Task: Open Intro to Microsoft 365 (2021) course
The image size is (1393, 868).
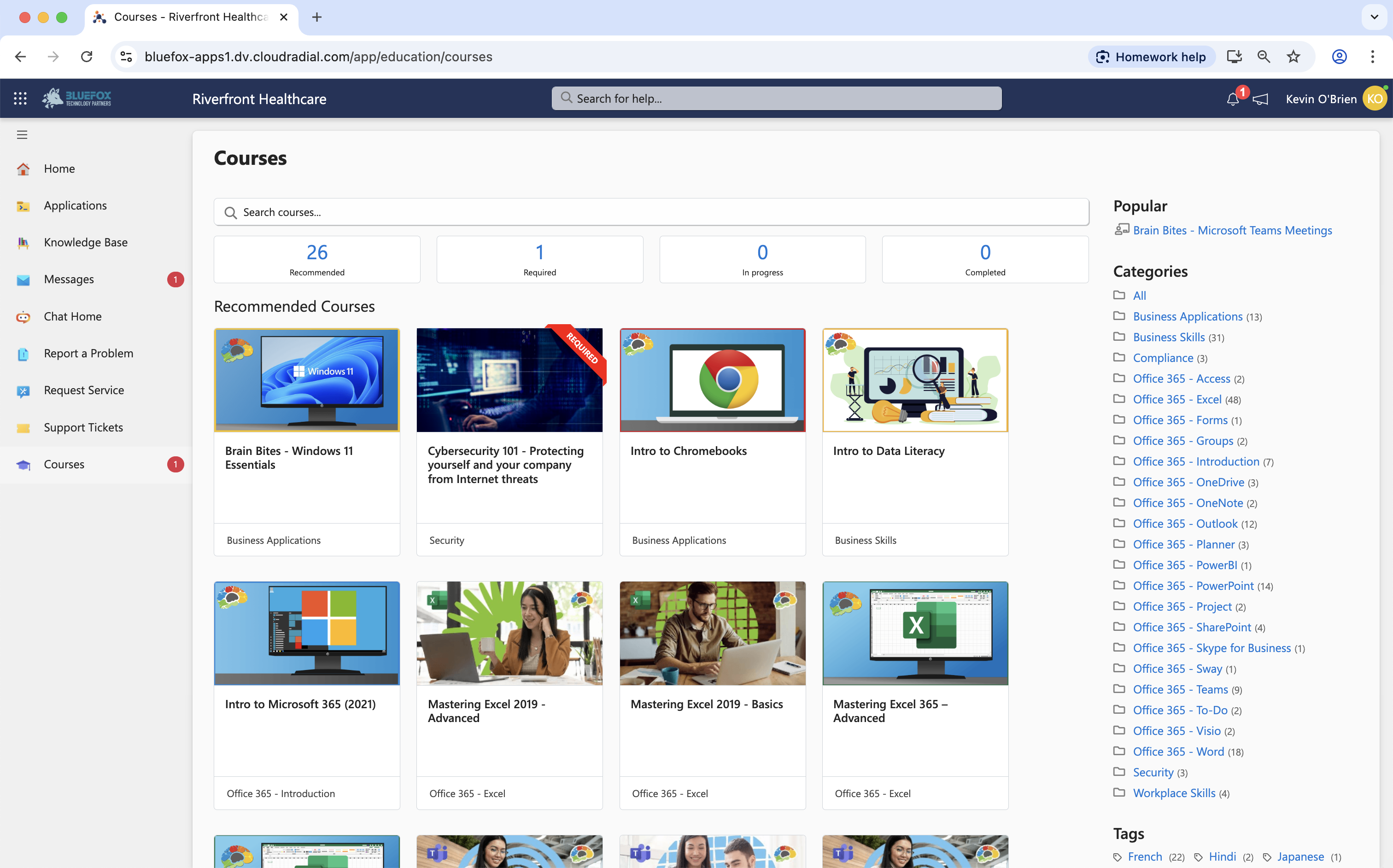Action: click(307, 696)
